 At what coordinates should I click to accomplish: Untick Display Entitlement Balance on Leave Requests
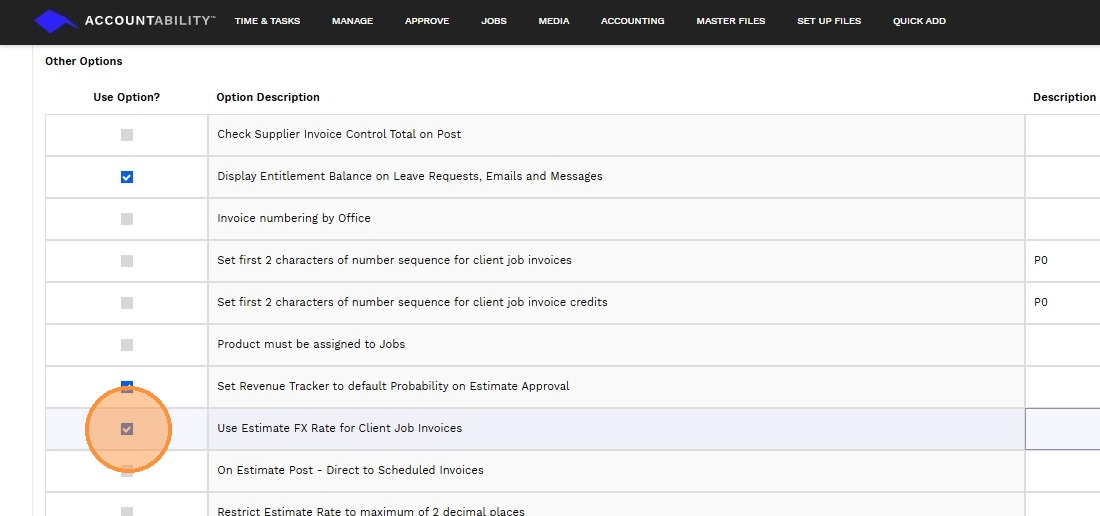coord(127,177)
